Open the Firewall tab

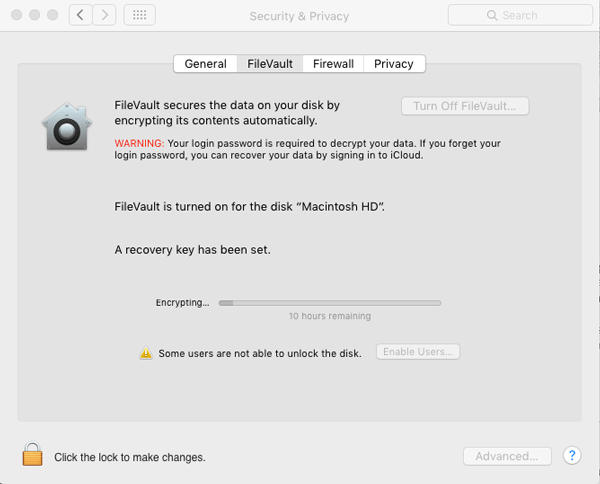click(333, 64)
